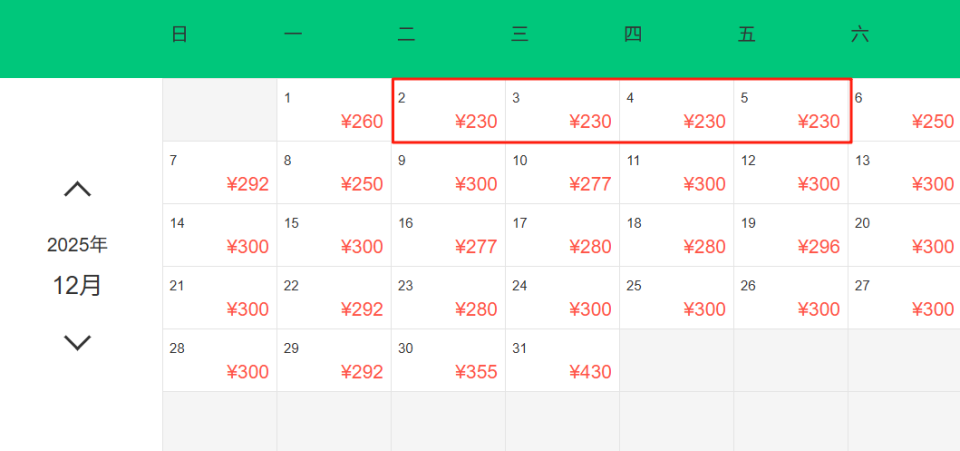Pick December 31 priced ¥430

click(562, 360)
